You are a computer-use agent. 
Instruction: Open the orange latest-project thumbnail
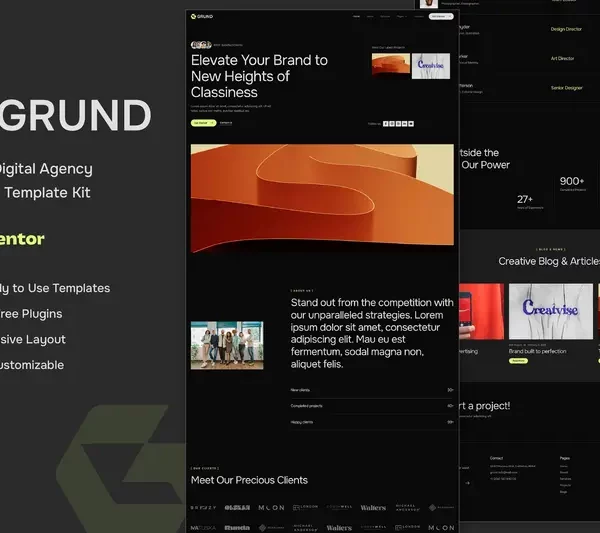coord(391,66)
